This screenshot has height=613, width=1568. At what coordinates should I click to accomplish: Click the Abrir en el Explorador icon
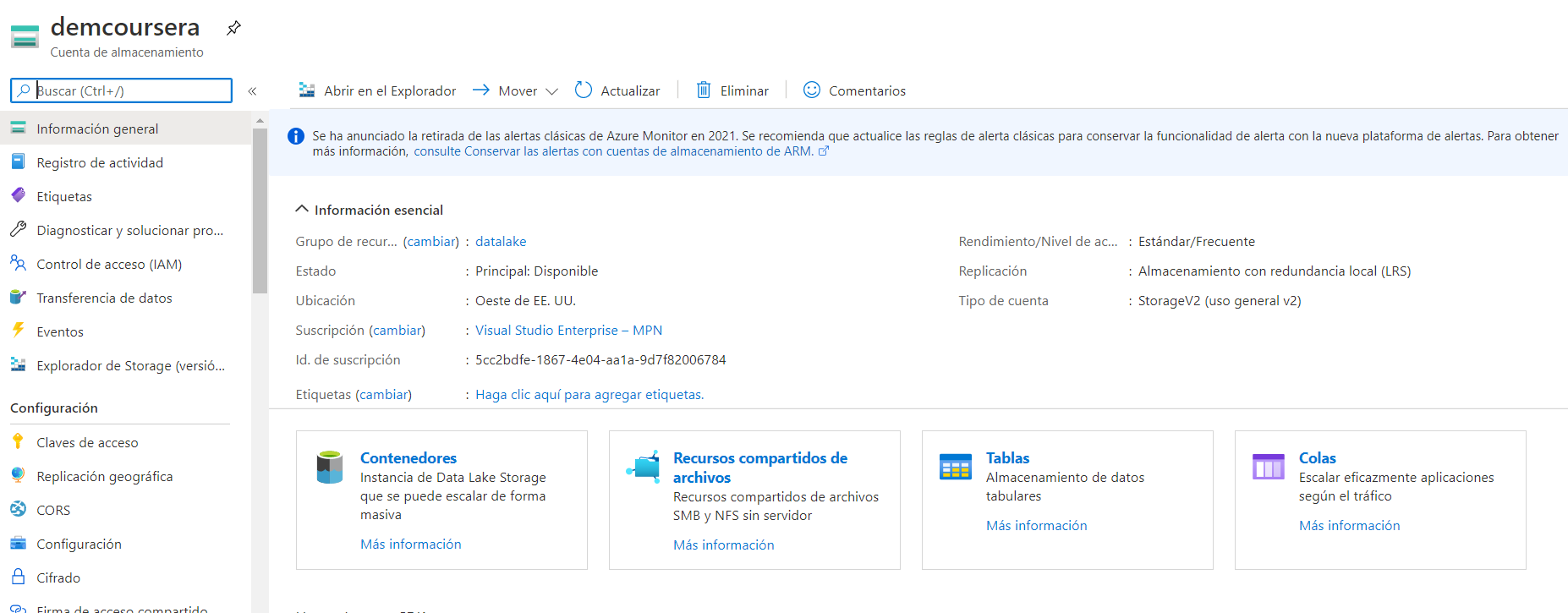point(307,90)
